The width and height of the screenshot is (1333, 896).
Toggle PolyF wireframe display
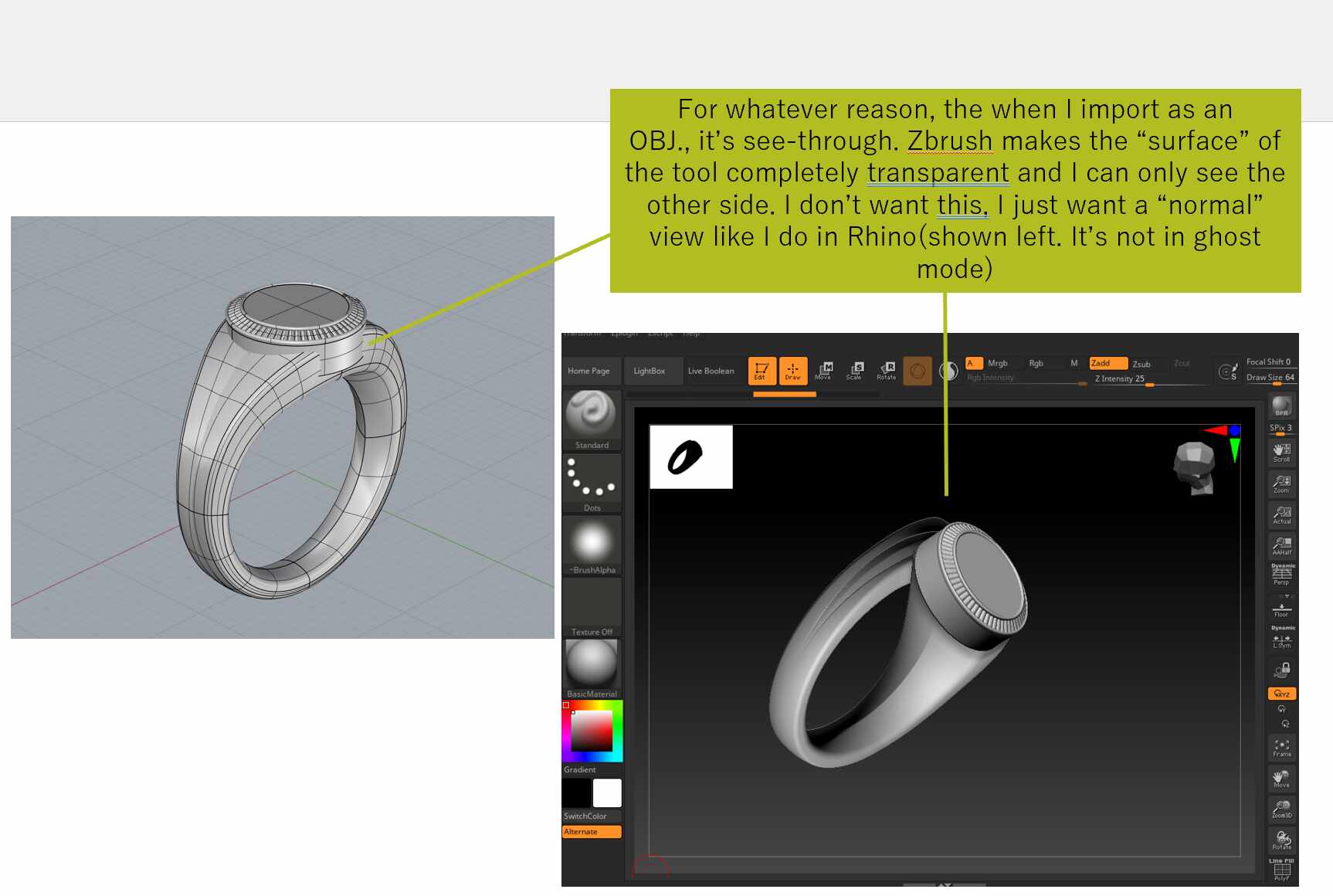pyautogui.click(x=1282, y=871)
